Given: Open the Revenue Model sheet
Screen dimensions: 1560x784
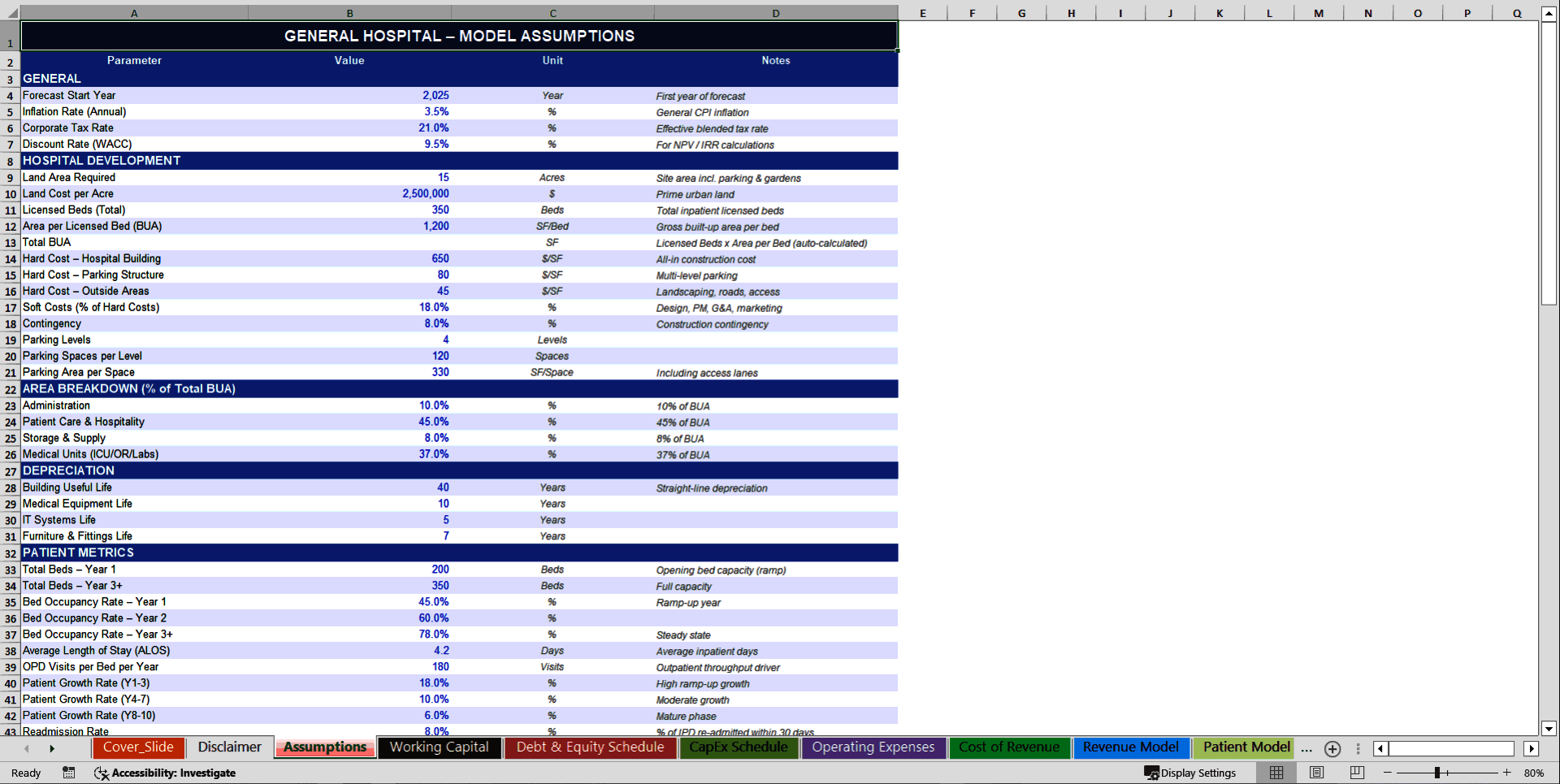Looking at the screenshot, I should point(1131,747).
